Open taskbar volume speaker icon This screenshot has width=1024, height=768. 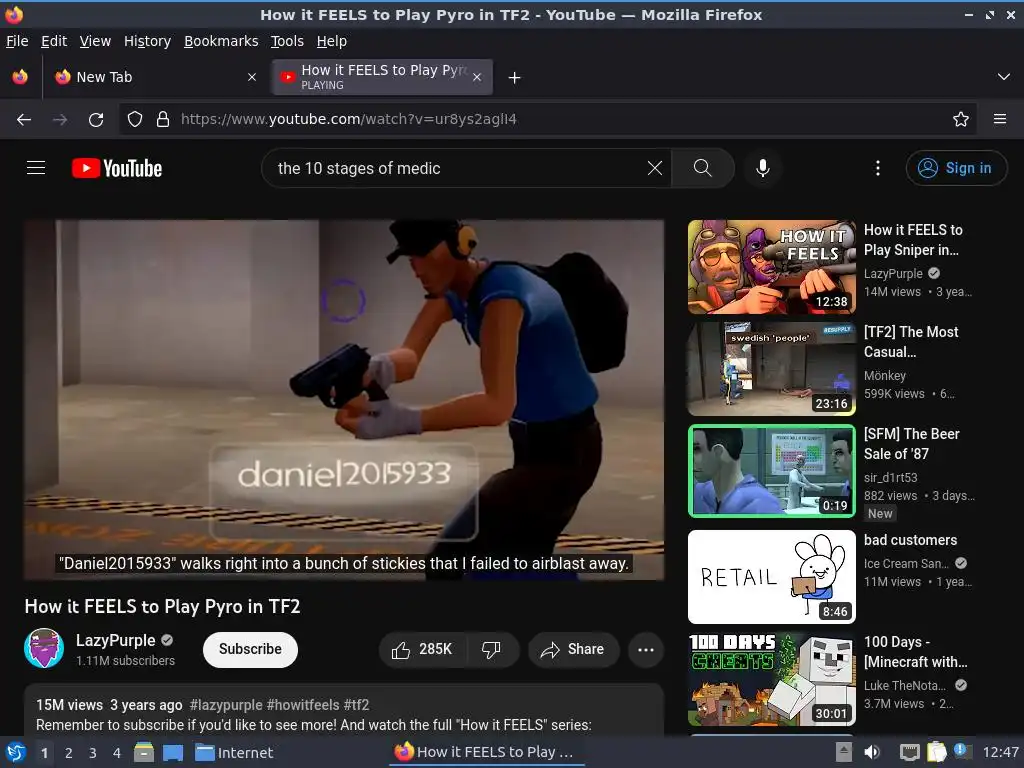click(871, 752)
